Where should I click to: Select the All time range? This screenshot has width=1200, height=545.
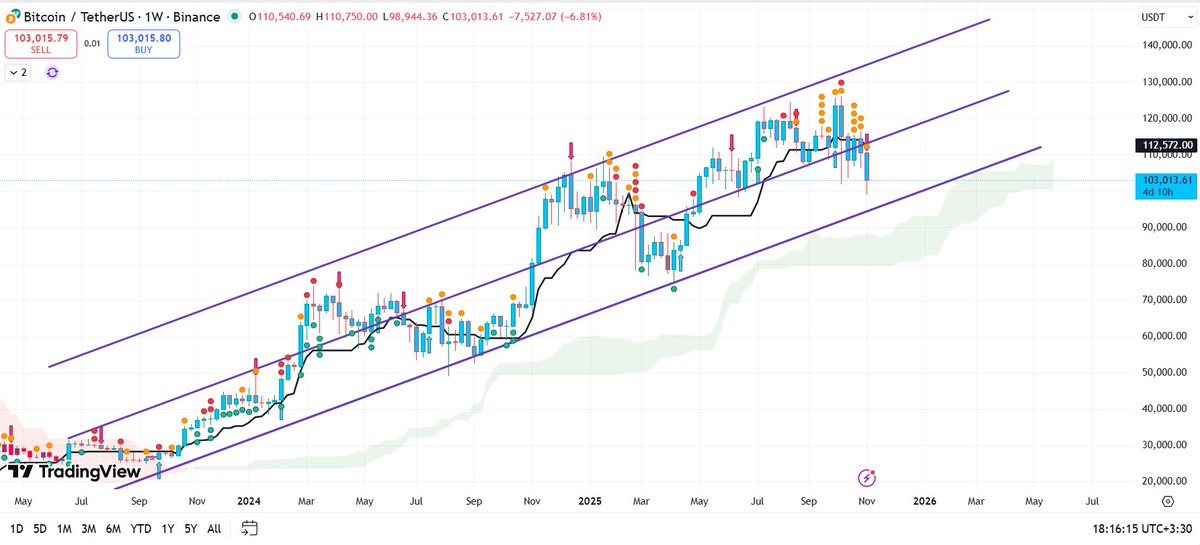214,528
